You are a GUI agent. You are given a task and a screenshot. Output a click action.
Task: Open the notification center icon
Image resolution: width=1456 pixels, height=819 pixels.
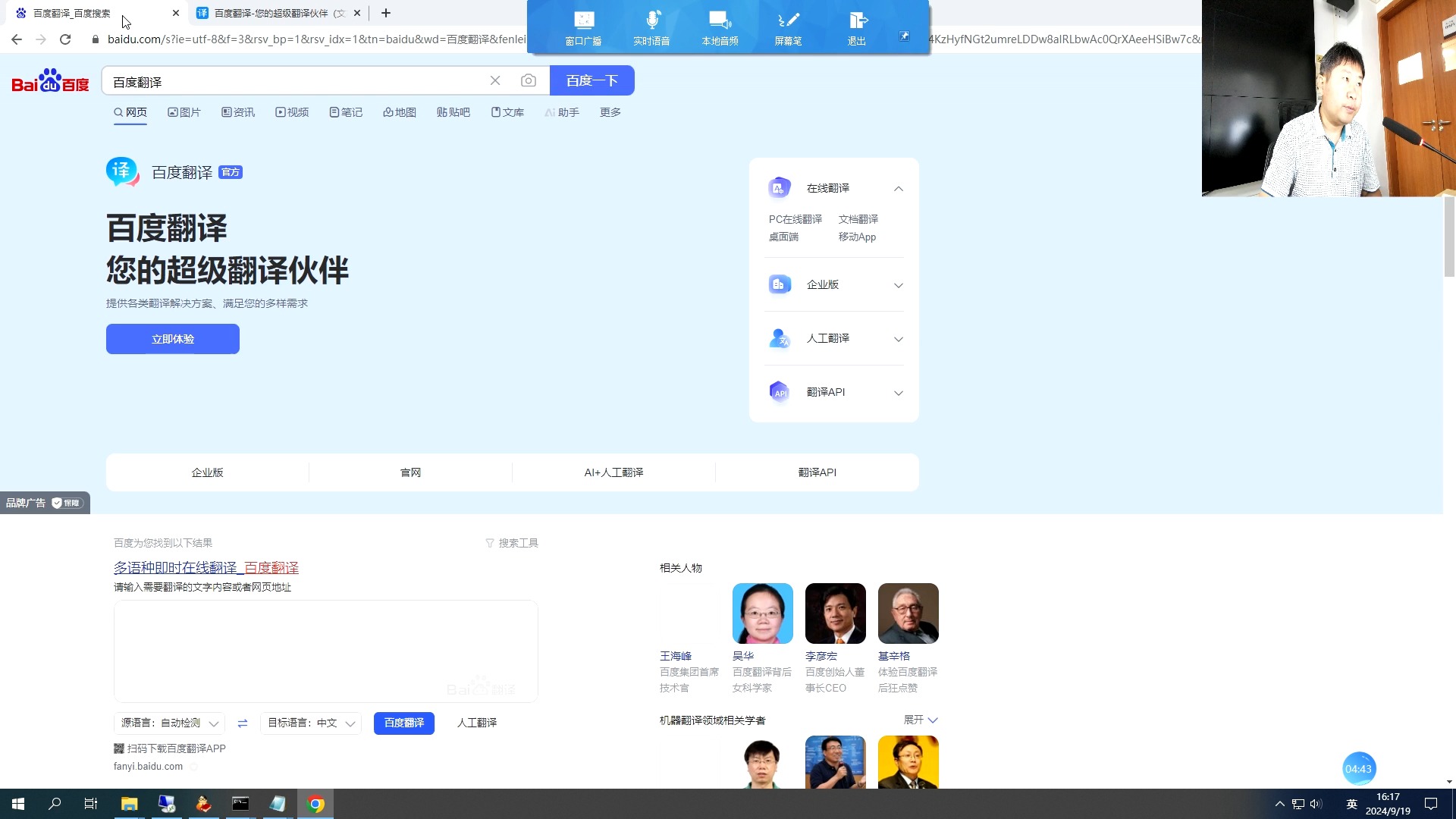(1431, 804)
